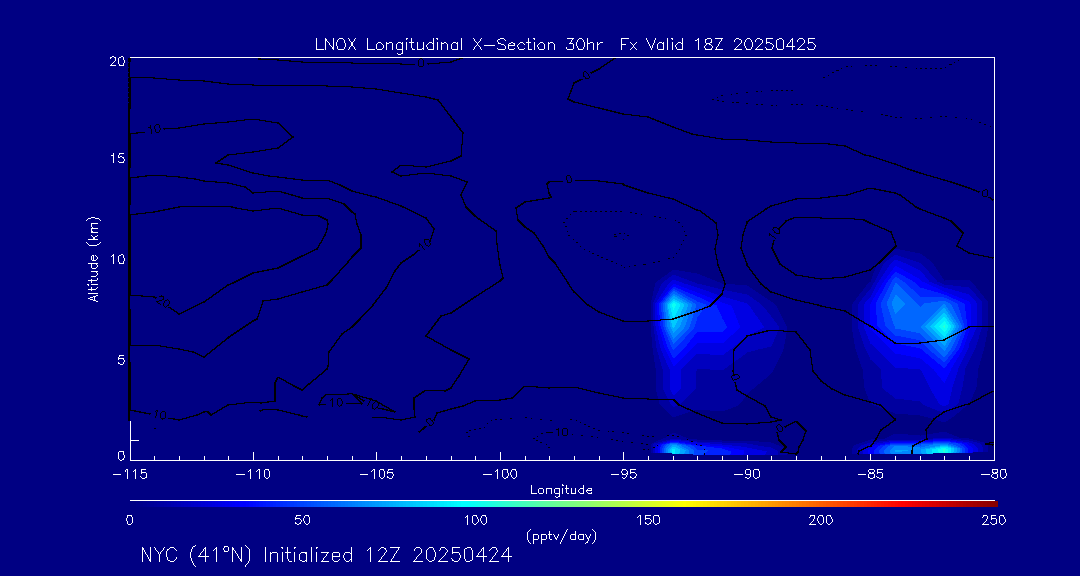Click the x-axis tick label -100
The width and height of the screenshot is (1080, 576).
500,475
